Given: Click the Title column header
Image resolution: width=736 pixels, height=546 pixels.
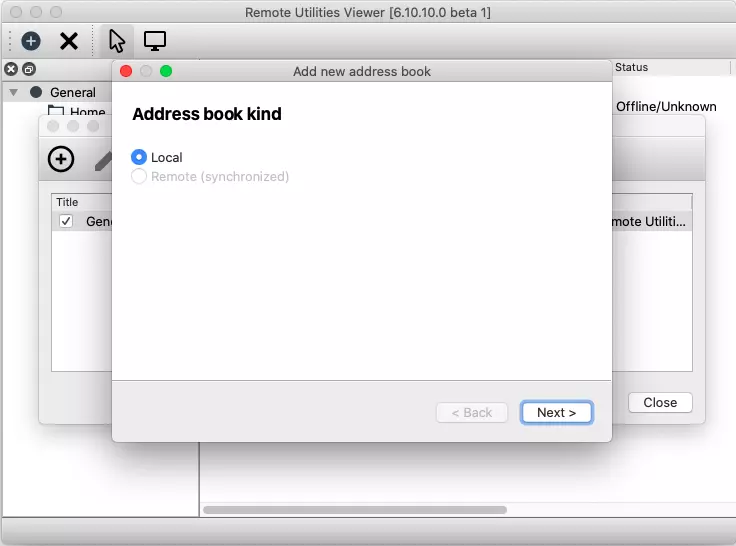Looking at the screenshot, I should tap(68, 202).
